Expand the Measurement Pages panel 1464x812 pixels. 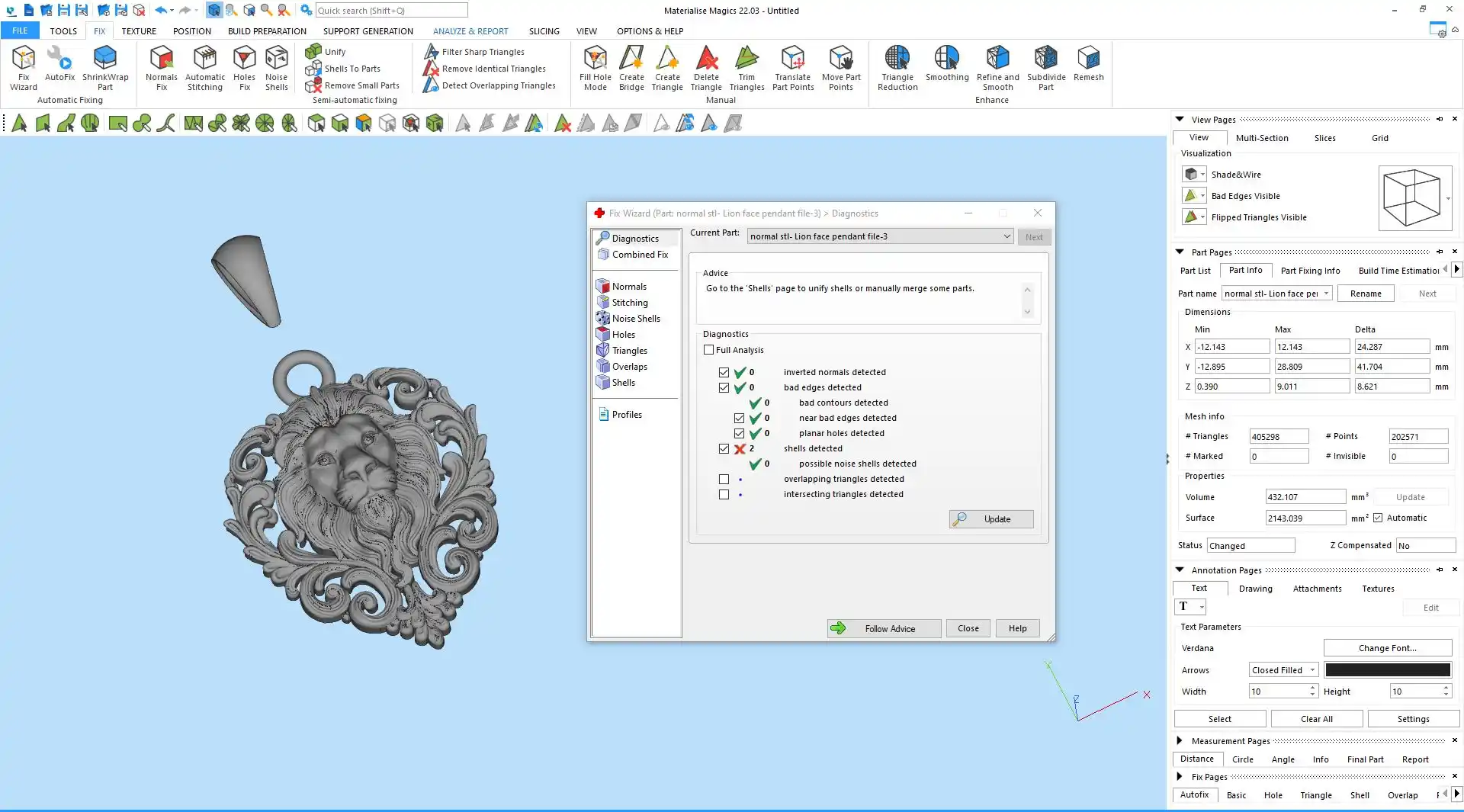(x=1180, y=741)
